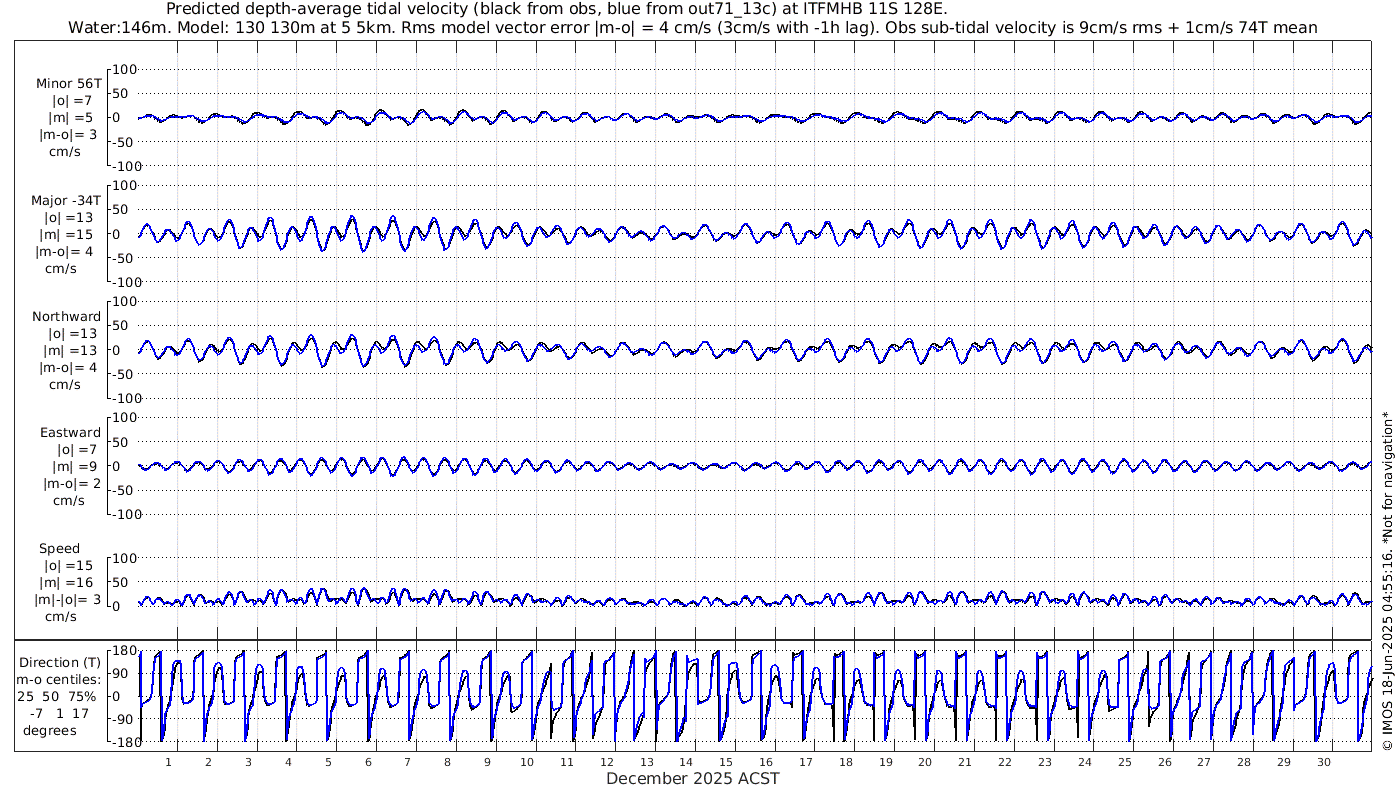This screenshot has height=800, width=1400.
Task: Click the '180' tick on Direction axis
Action: (x=123, y=651)
